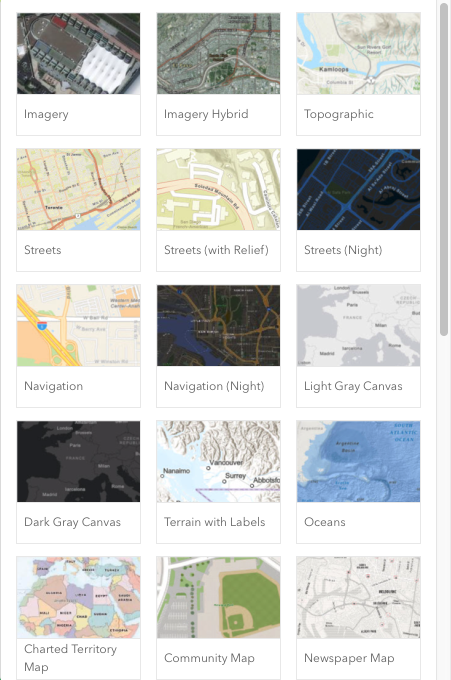Choose the Community Map thumbnail image
Viewport: 451px width, 680px height.
[x=219, y=598]
